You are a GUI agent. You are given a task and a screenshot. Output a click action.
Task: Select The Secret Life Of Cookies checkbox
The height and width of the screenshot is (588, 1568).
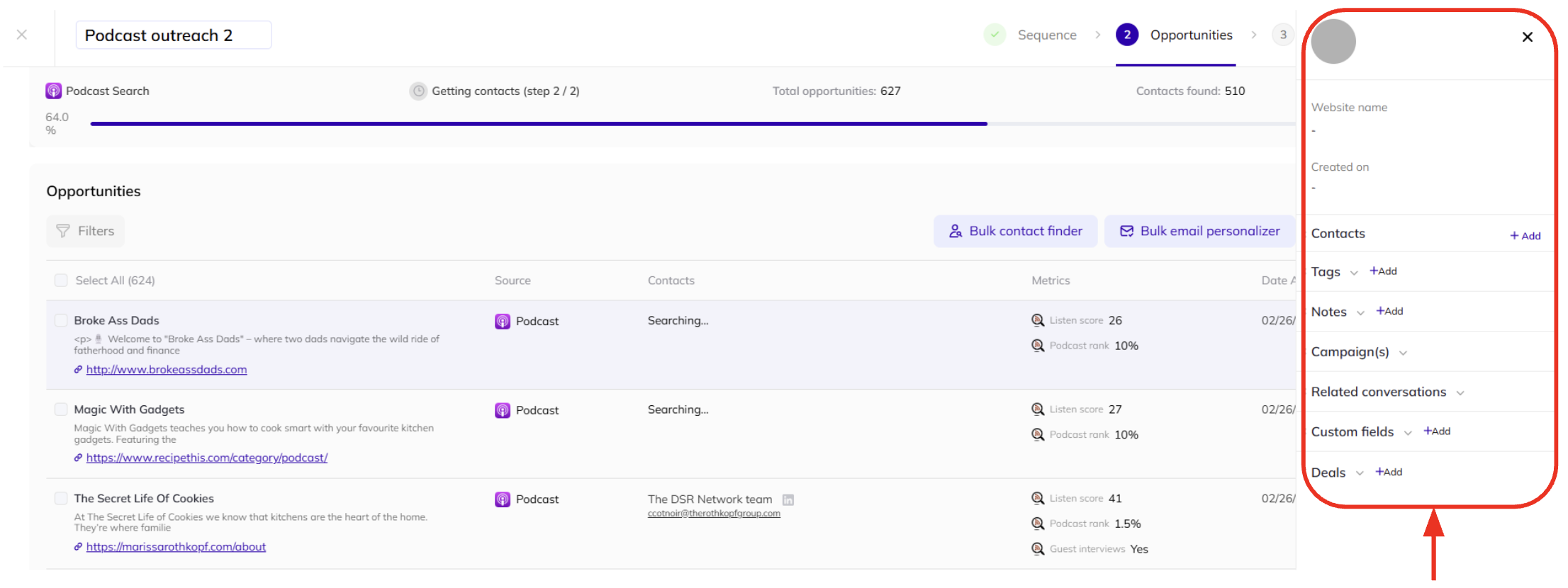[x=61, y=499]
